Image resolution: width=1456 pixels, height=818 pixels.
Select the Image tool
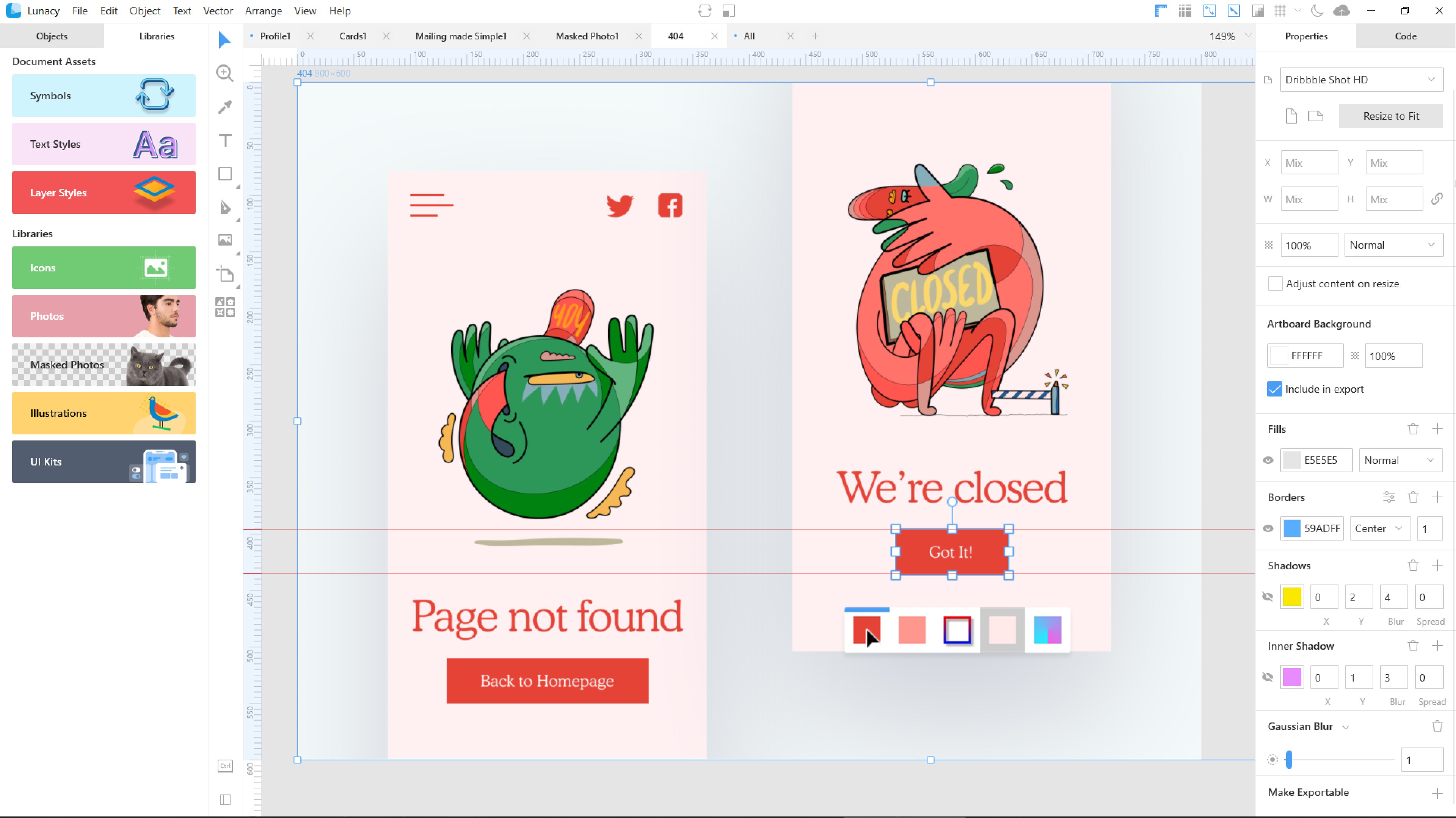(x=225, y=240)
